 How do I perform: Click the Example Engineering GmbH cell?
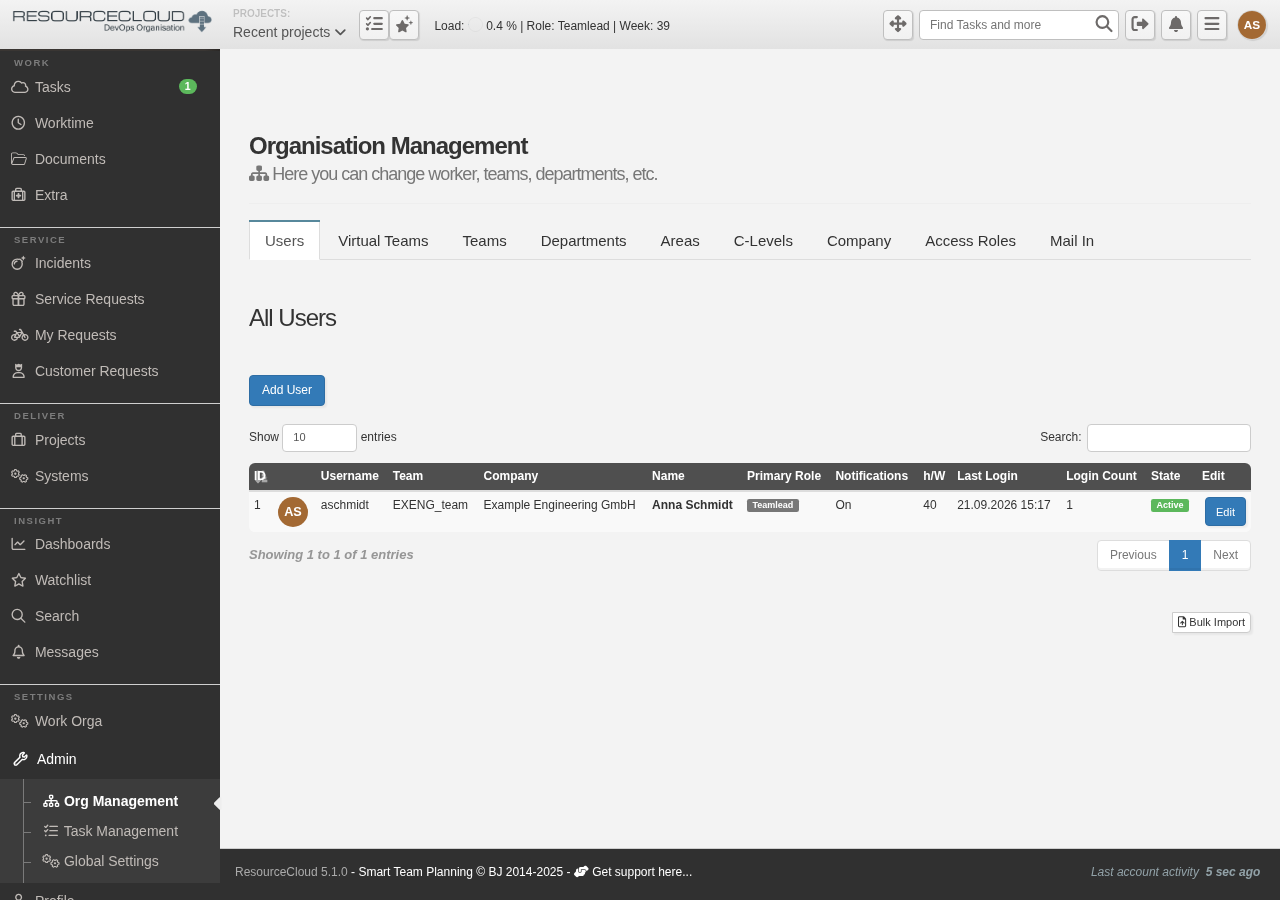point(560,505)
